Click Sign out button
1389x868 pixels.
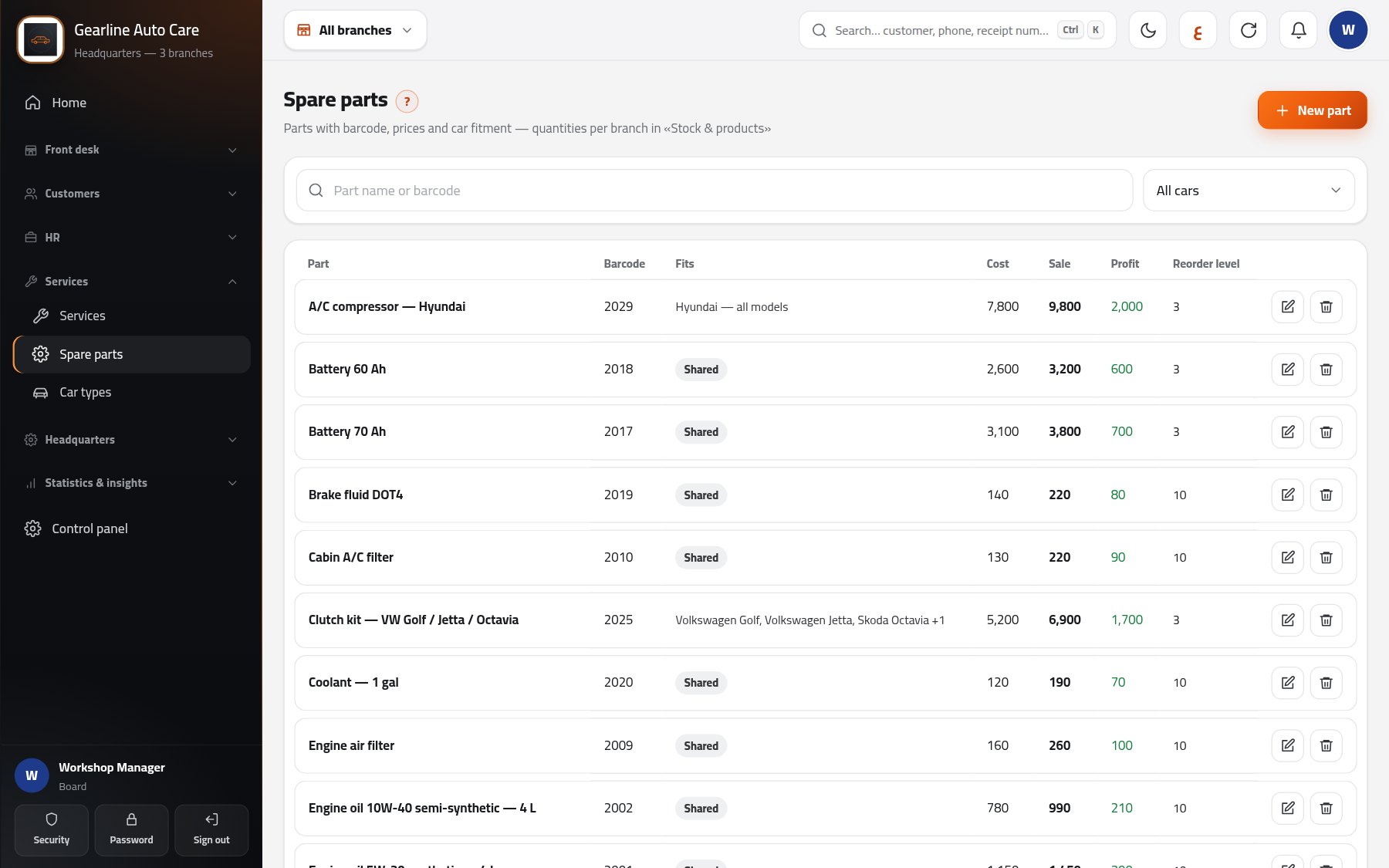coord(211,830)
